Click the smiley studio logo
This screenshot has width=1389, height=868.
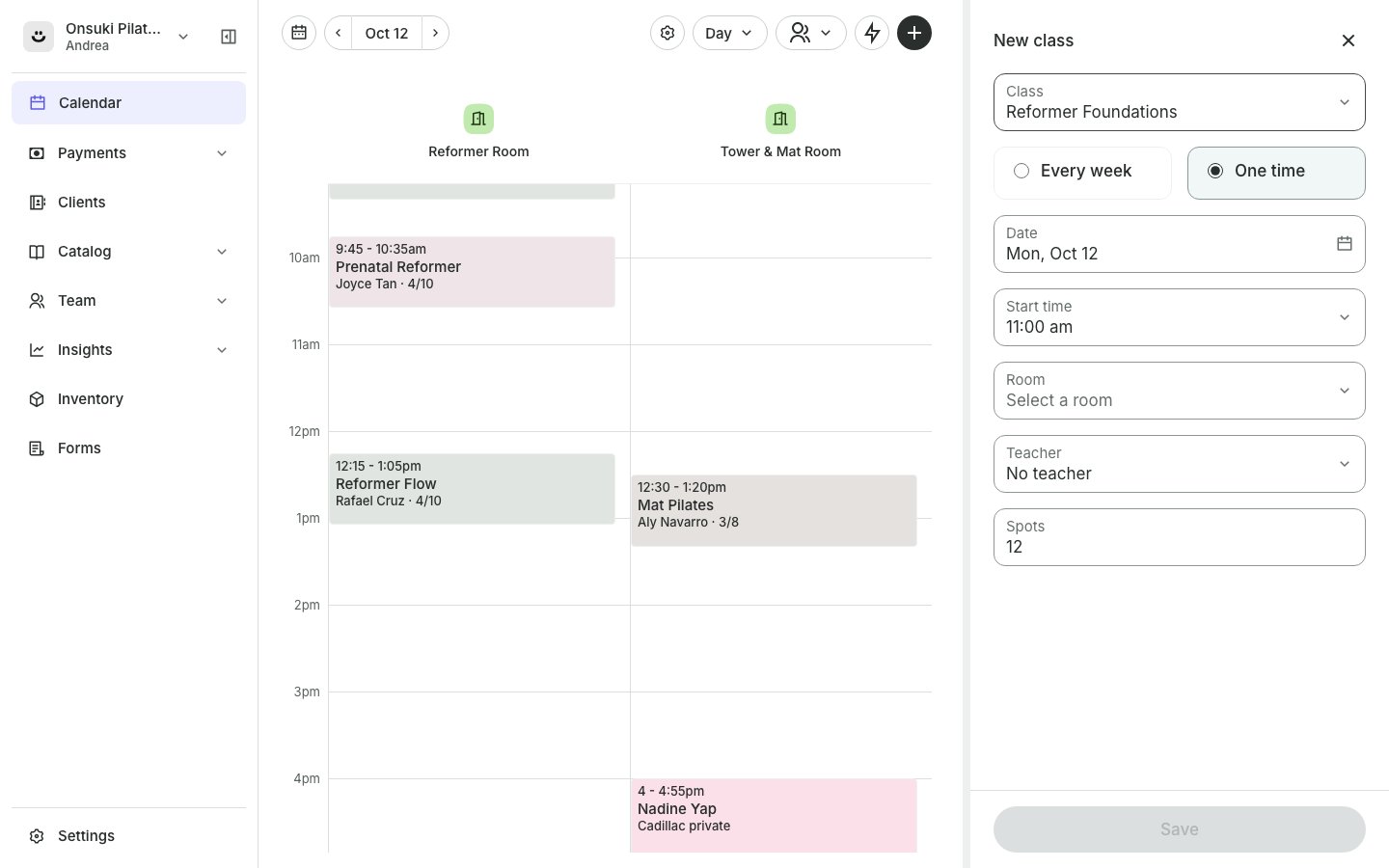(39, 37)
